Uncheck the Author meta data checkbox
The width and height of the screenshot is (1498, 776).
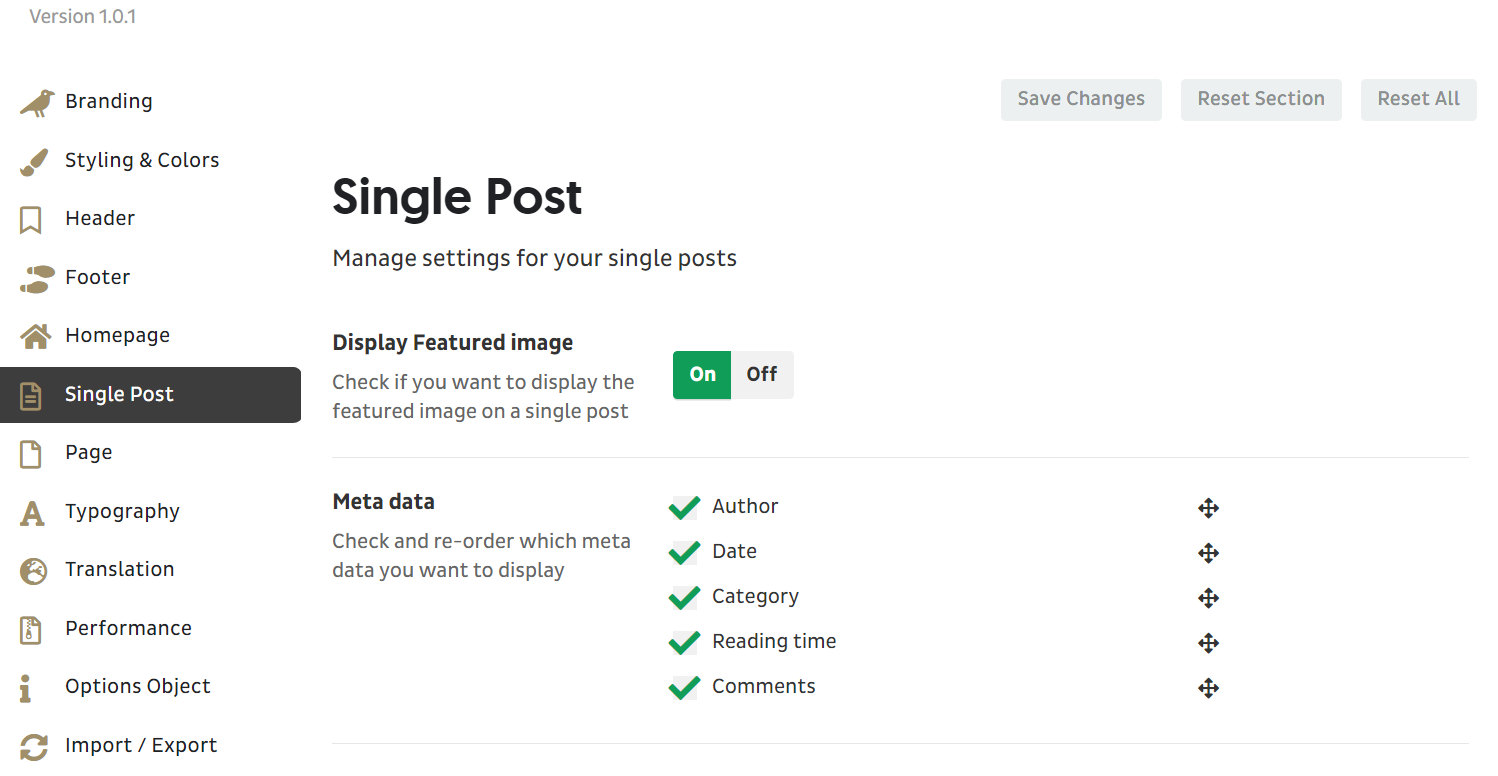coord(684,508)
